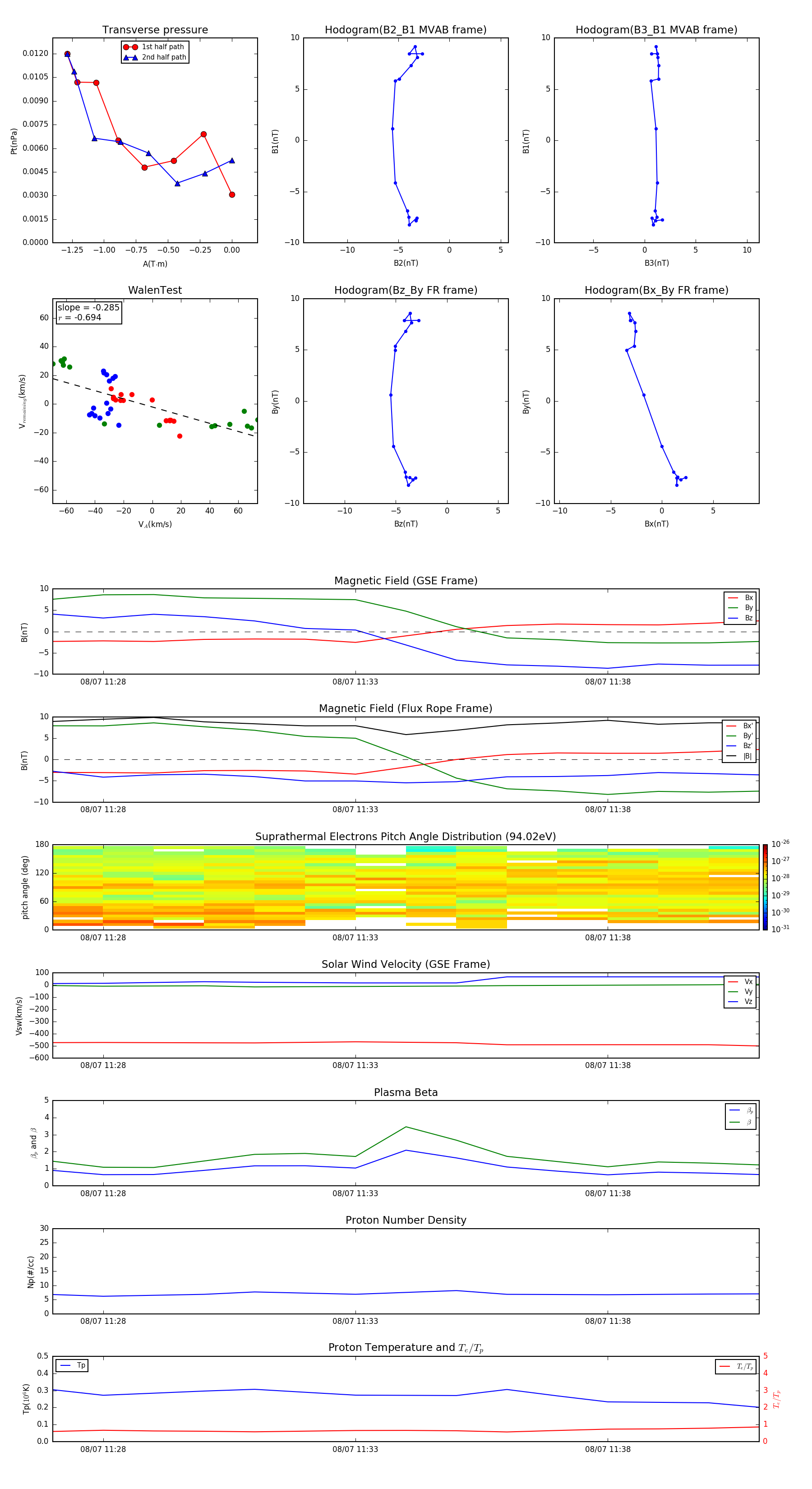Click the "B3(nT)" x-axis label

[656, 263]
